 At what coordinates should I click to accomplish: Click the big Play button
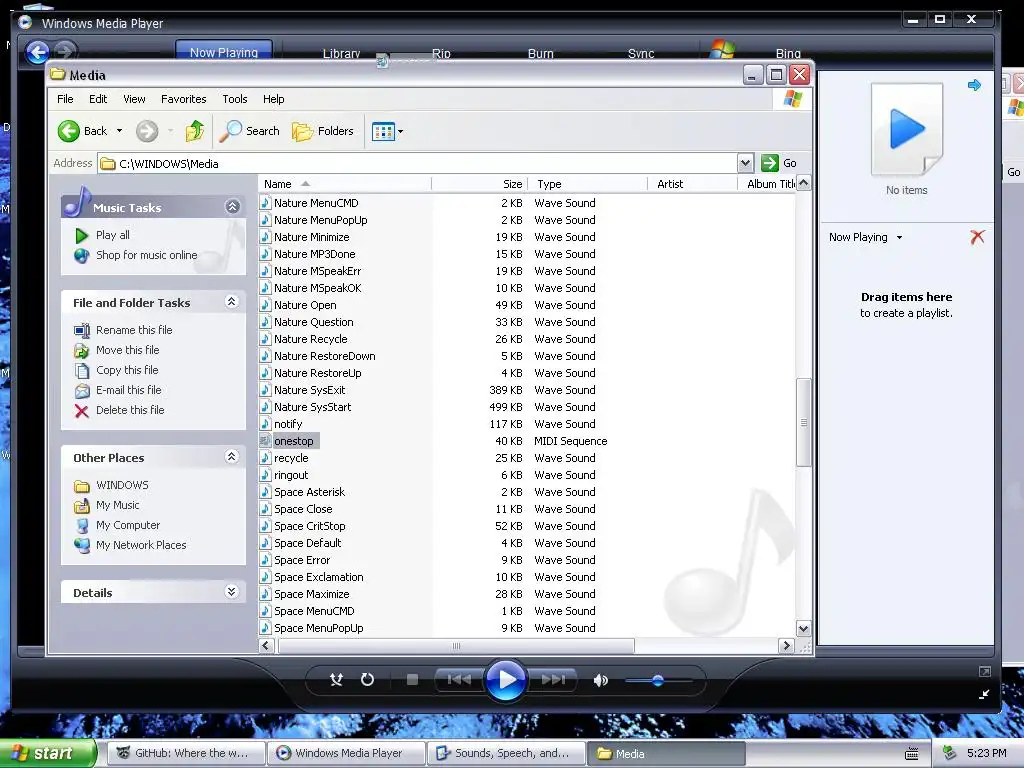pyautogui.click(x=506, y=680)
